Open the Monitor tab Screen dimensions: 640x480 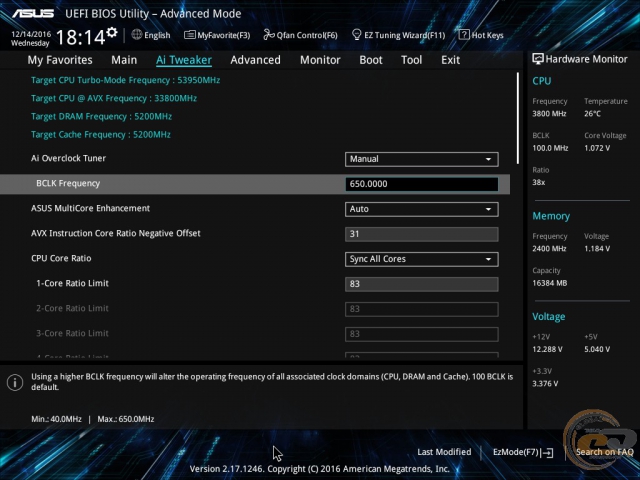pos(320,60)
